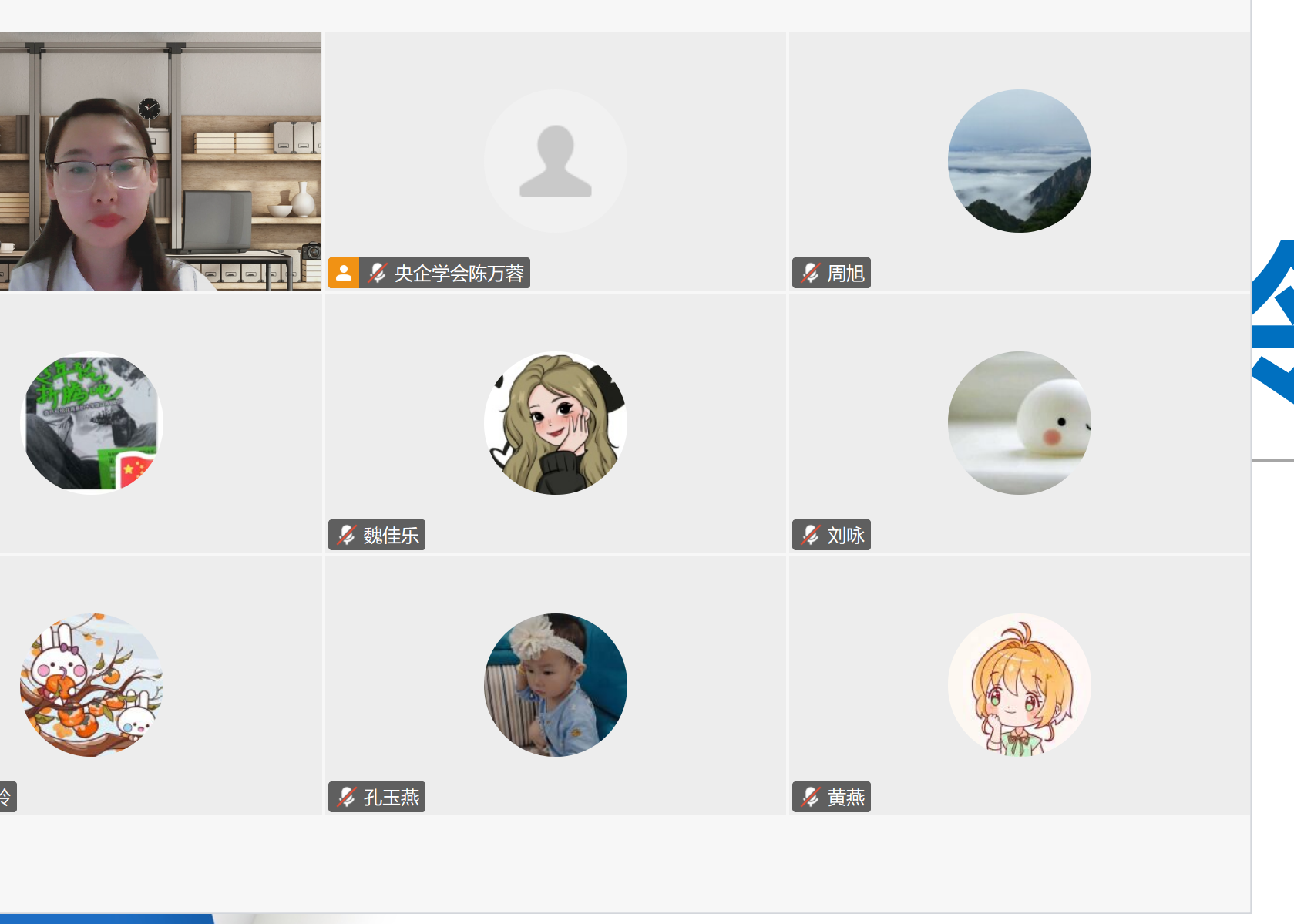Click the 黄燕 name label

point(846,797)
